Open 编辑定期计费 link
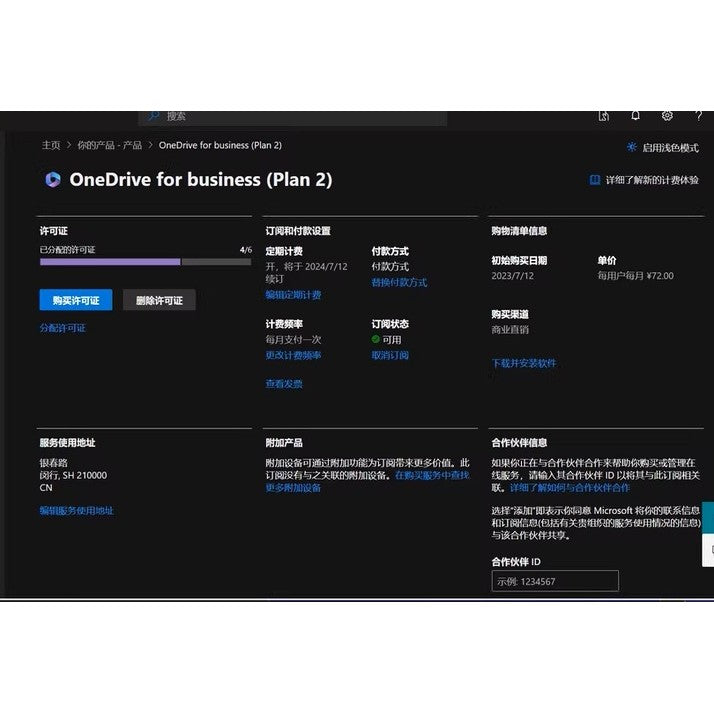The image size is (714, 714). [293, 295]
